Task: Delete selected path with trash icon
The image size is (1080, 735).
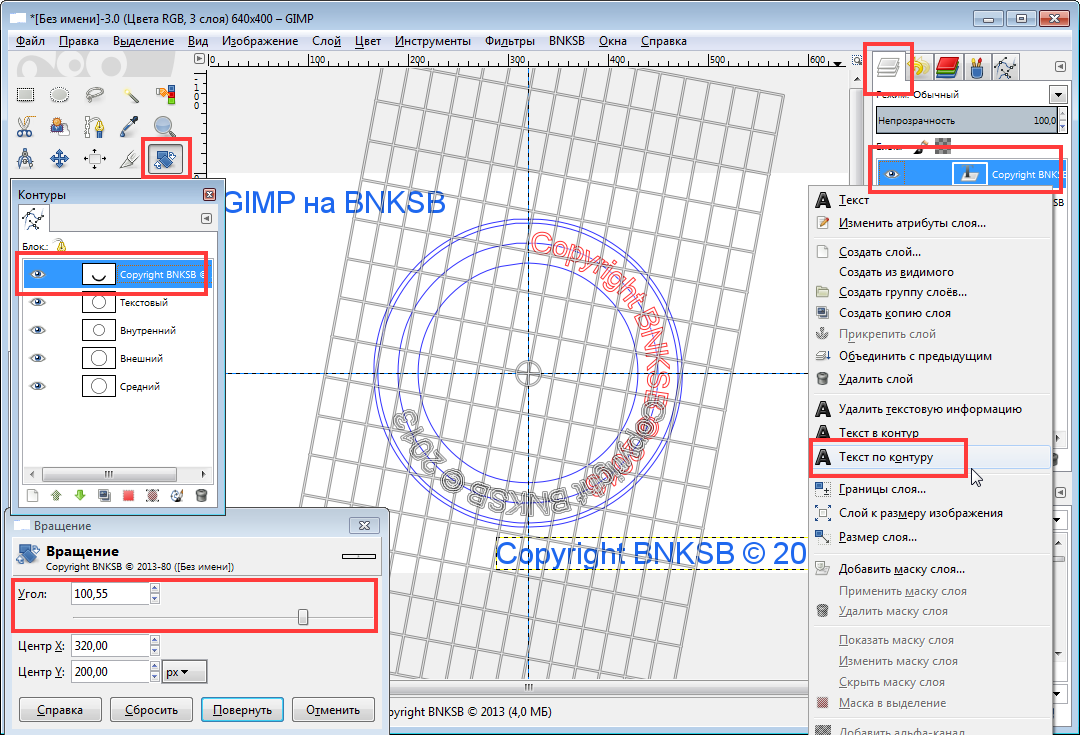Action: tap(201, 495)
